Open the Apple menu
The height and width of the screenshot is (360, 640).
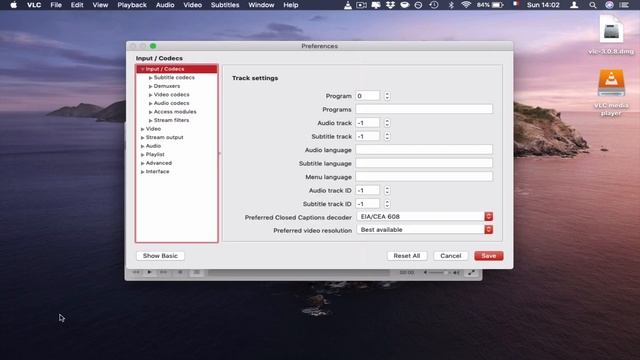coord(13,5)
